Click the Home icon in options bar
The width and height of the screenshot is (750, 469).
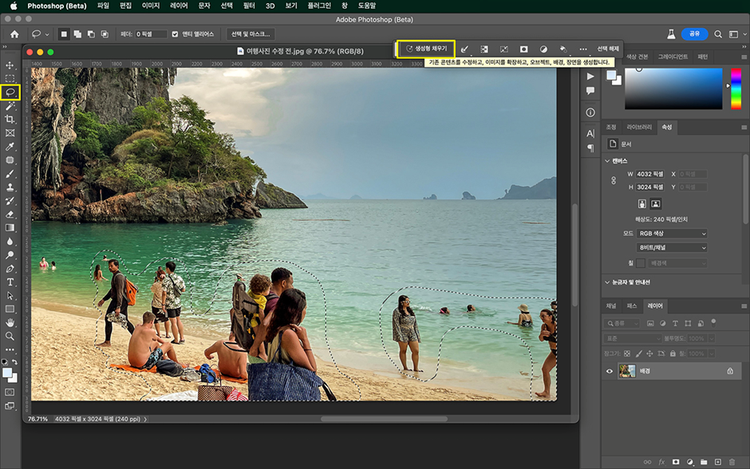tap(14, 34)
